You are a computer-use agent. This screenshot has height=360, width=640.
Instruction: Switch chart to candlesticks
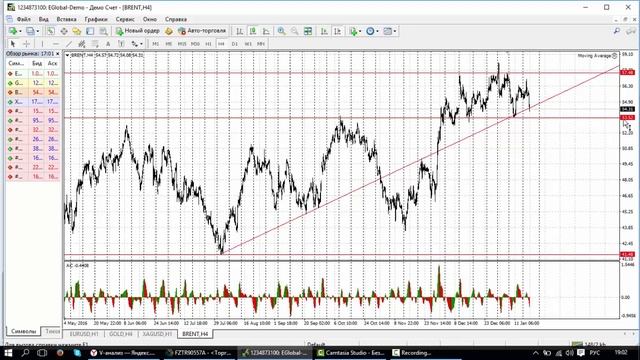pyautogui.click(x=253, y=31)
